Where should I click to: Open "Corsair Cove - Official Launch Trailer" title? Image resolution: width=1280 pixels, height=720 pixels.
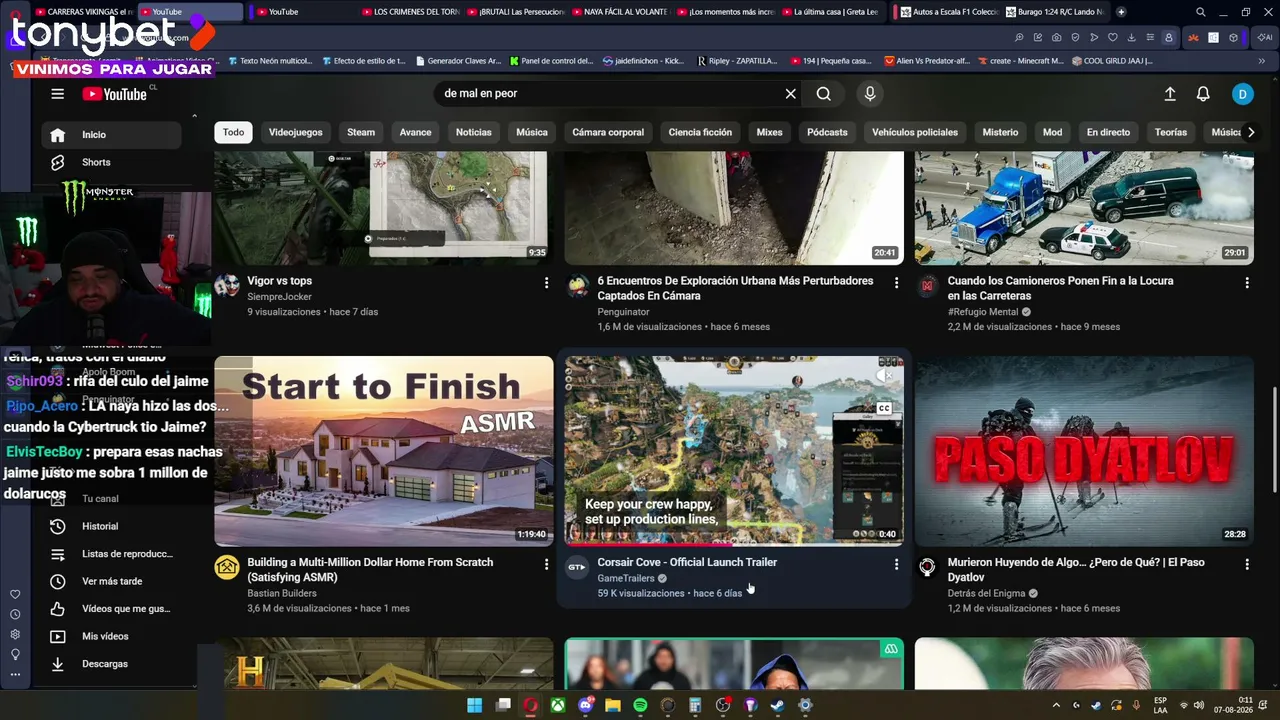pos(687,562)
